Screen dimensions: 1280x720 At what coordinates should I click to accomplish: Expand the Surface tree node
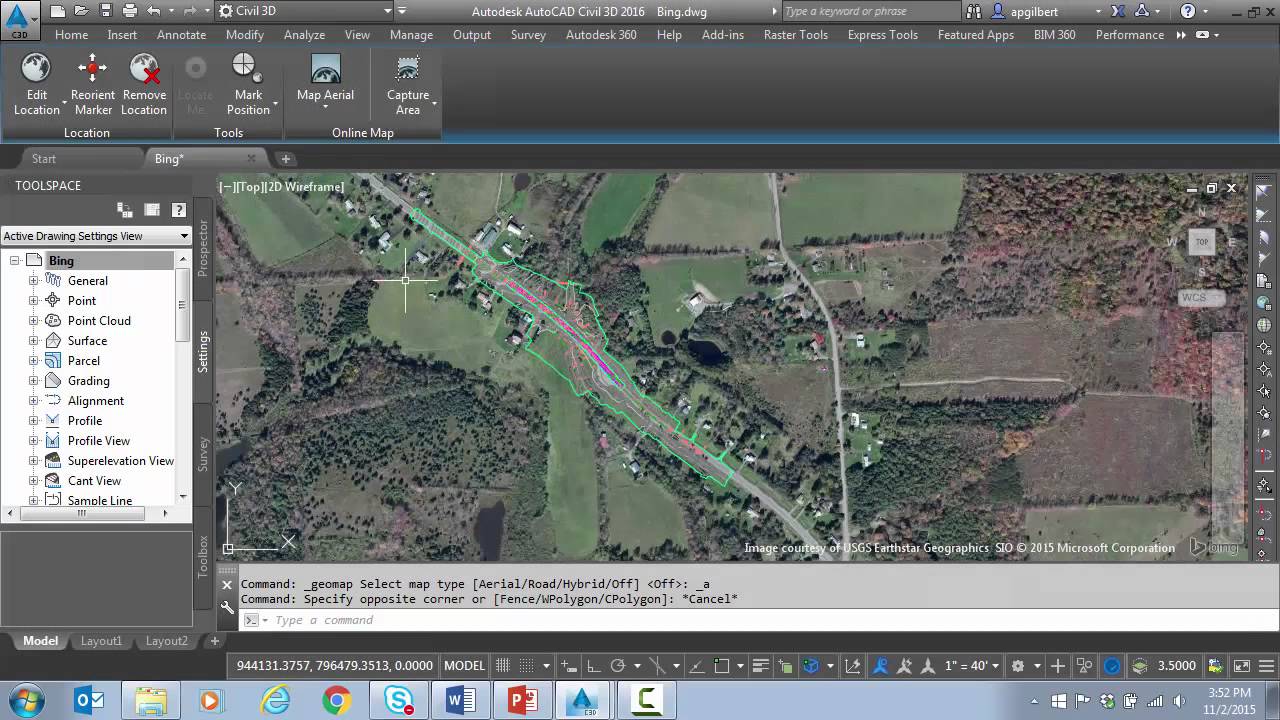[33, 340]
